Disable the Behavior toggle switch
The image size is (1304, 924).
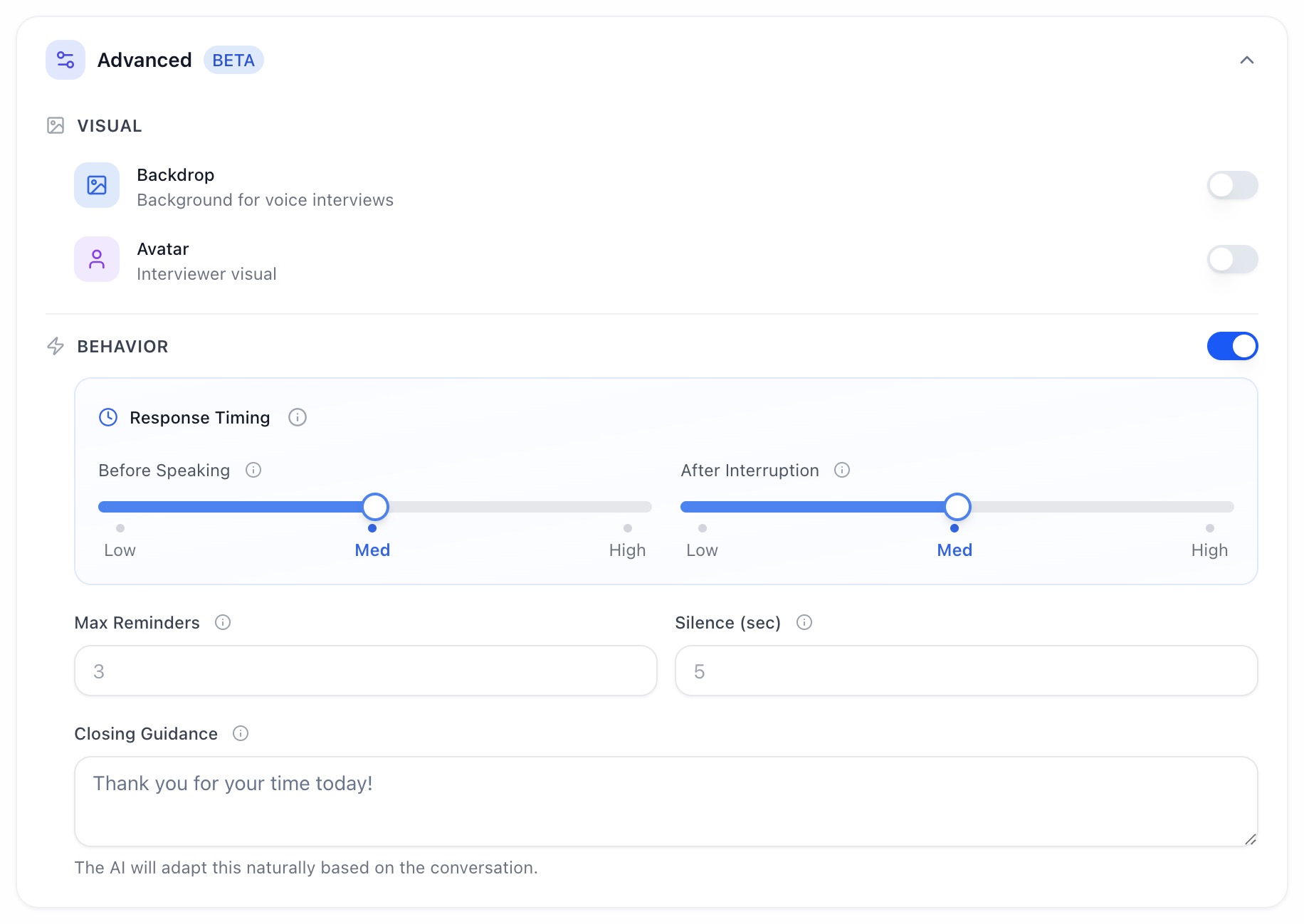[x=1232, y=346]
